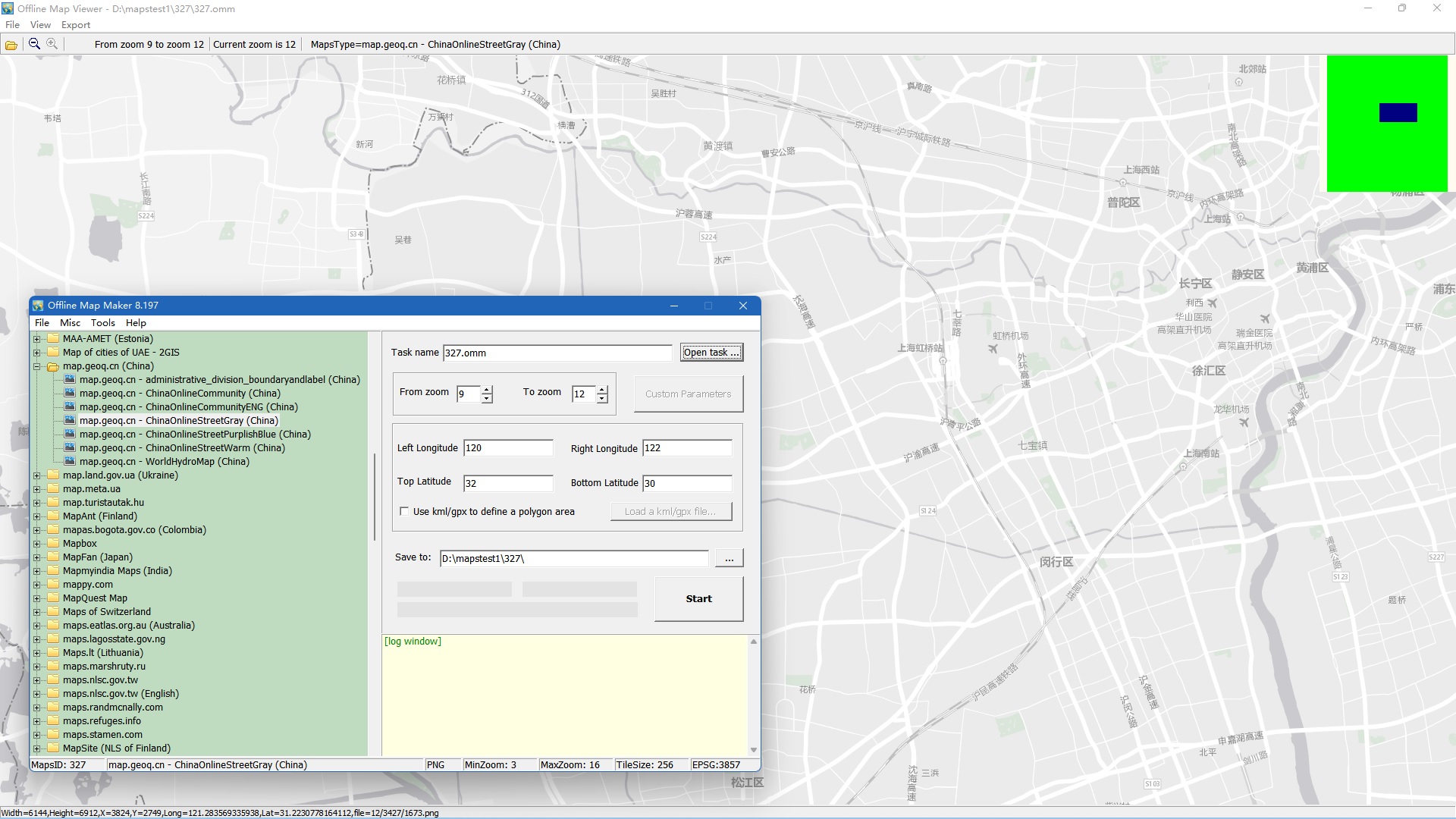
Task: Open the Export menu in viewer
Action: click(76, 25)
